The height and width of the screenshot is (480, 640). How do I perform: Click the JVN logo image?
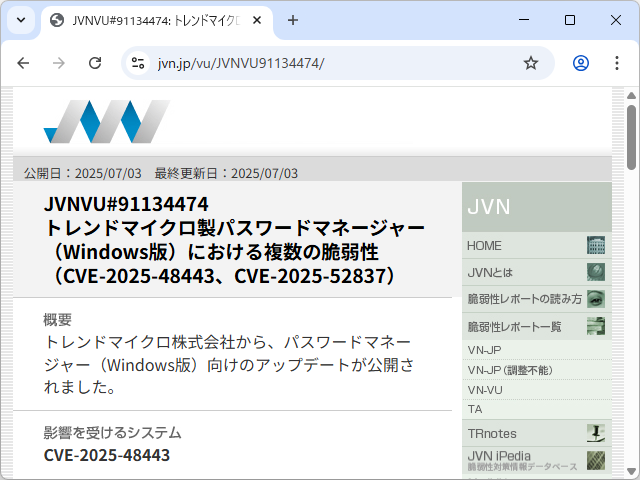coord(107,122)
